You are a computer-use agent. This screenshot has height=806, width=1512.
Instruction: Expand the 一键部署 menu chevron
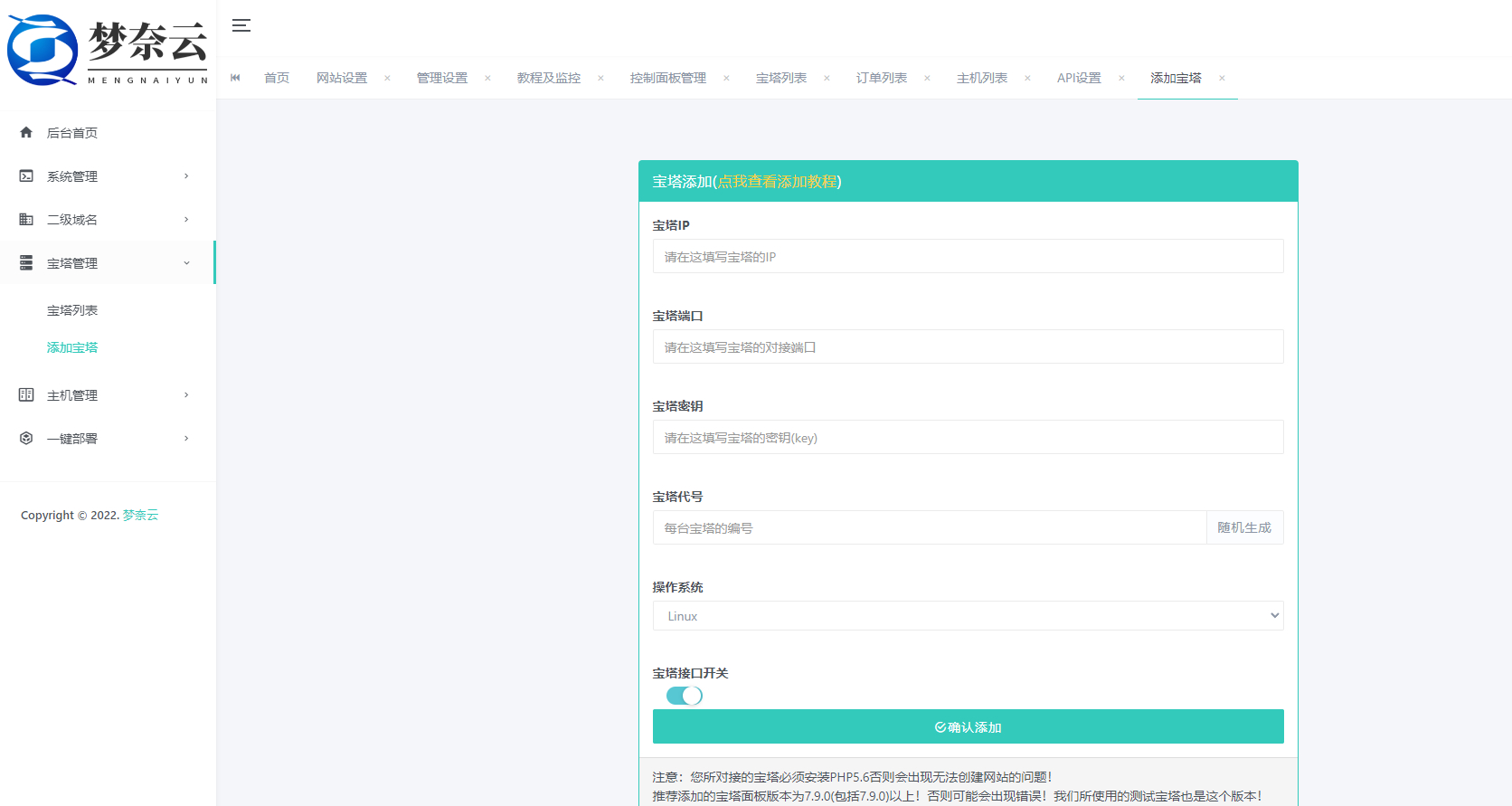tap(186, 438)
